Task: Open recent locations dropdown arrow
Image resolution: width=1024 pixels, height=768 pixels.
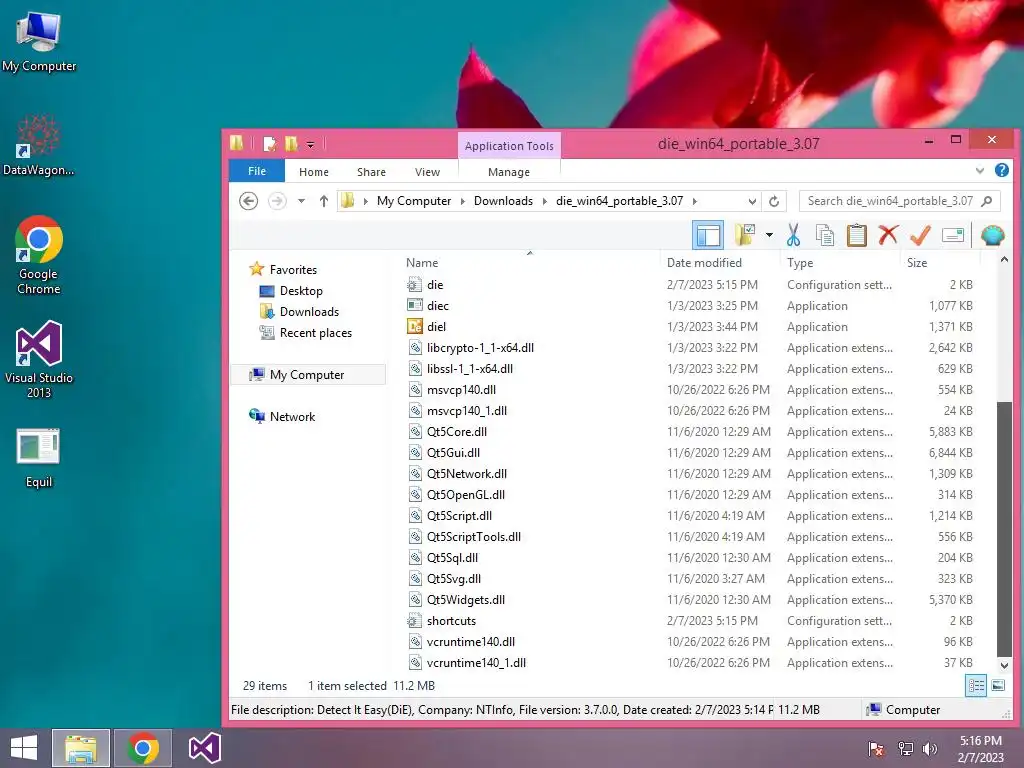Action: tap(301, 201)
